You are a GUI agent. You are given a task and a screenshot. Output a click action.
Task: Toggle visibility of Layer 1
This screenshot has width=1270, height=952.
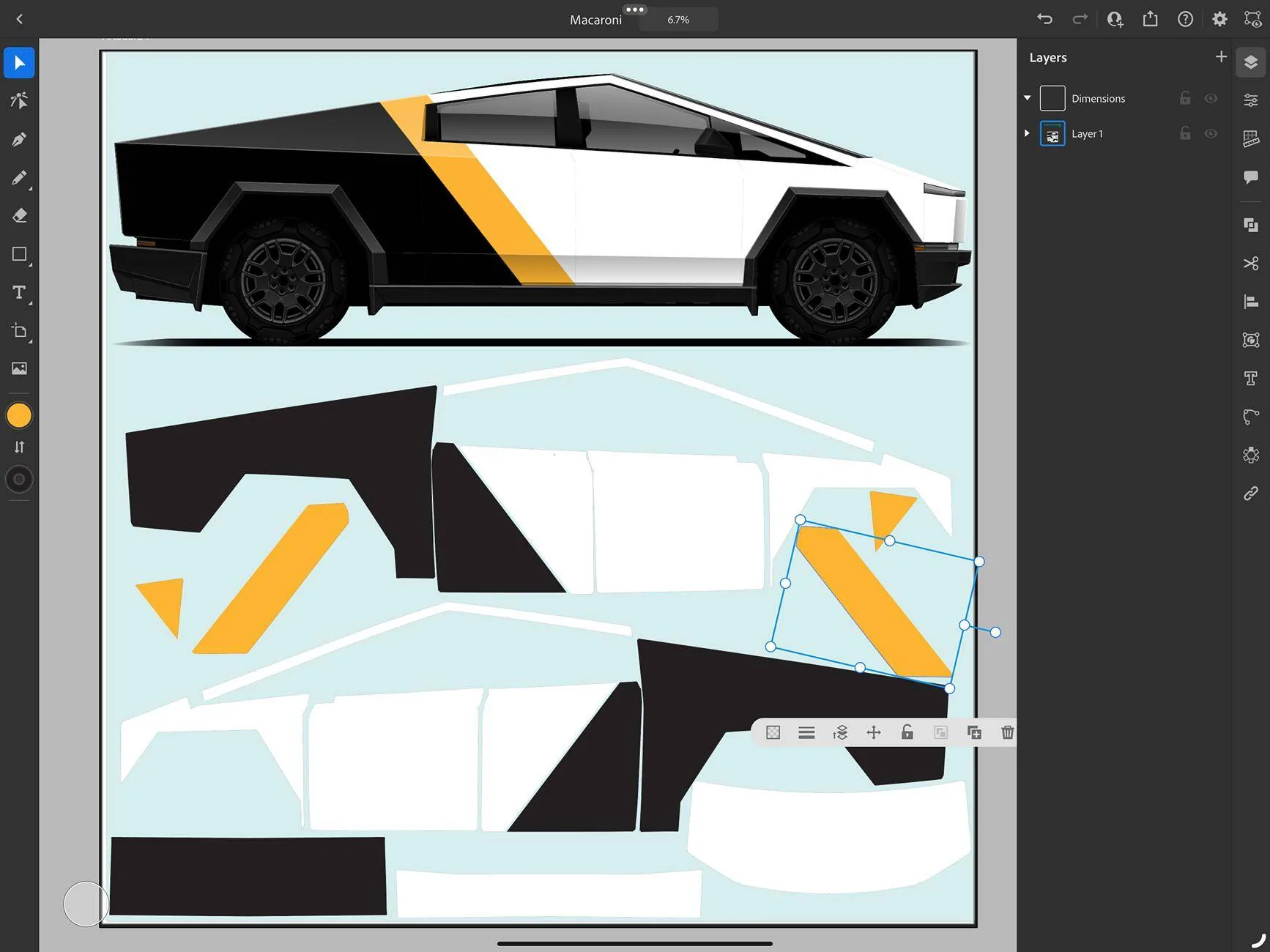[1211, 133]
